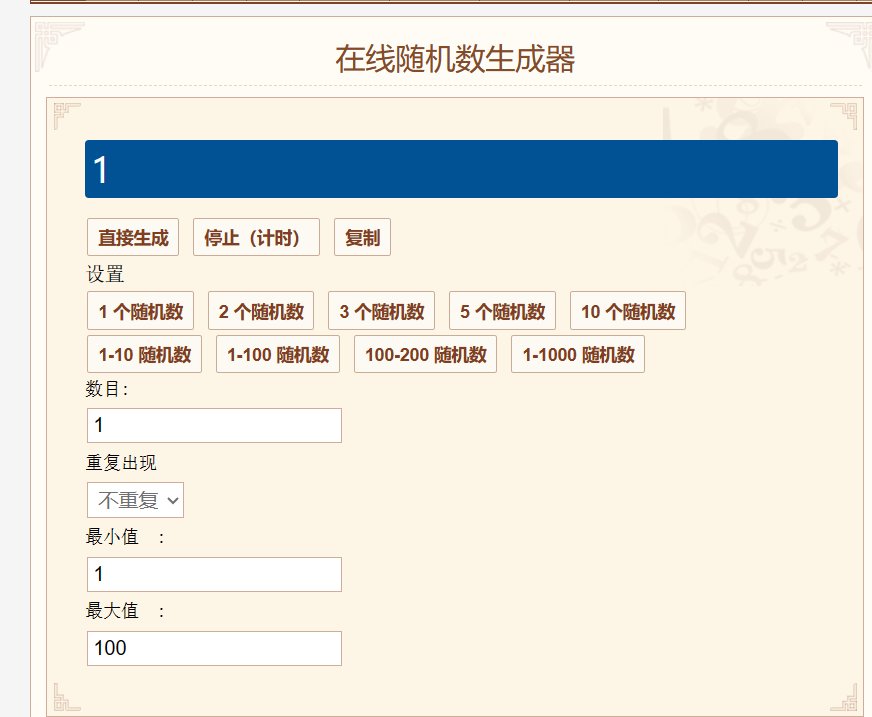Select the 10 个随机数 preset

[x=628, y=311]
